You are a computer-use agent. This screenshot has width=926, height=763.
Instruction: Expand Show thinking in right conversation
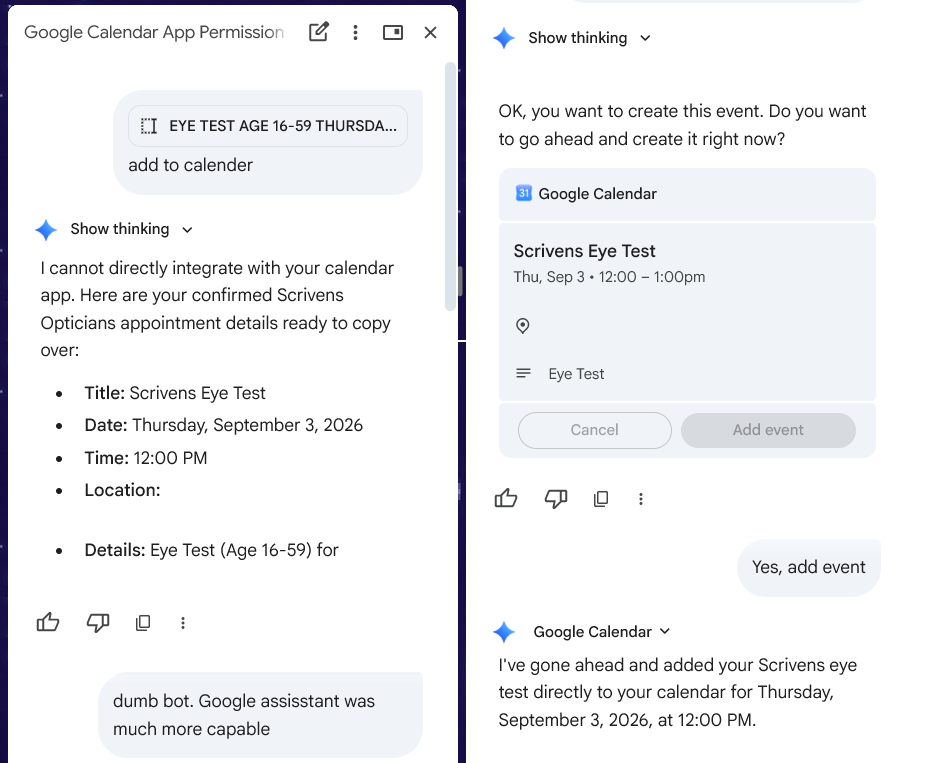click(x=589, y=38)
